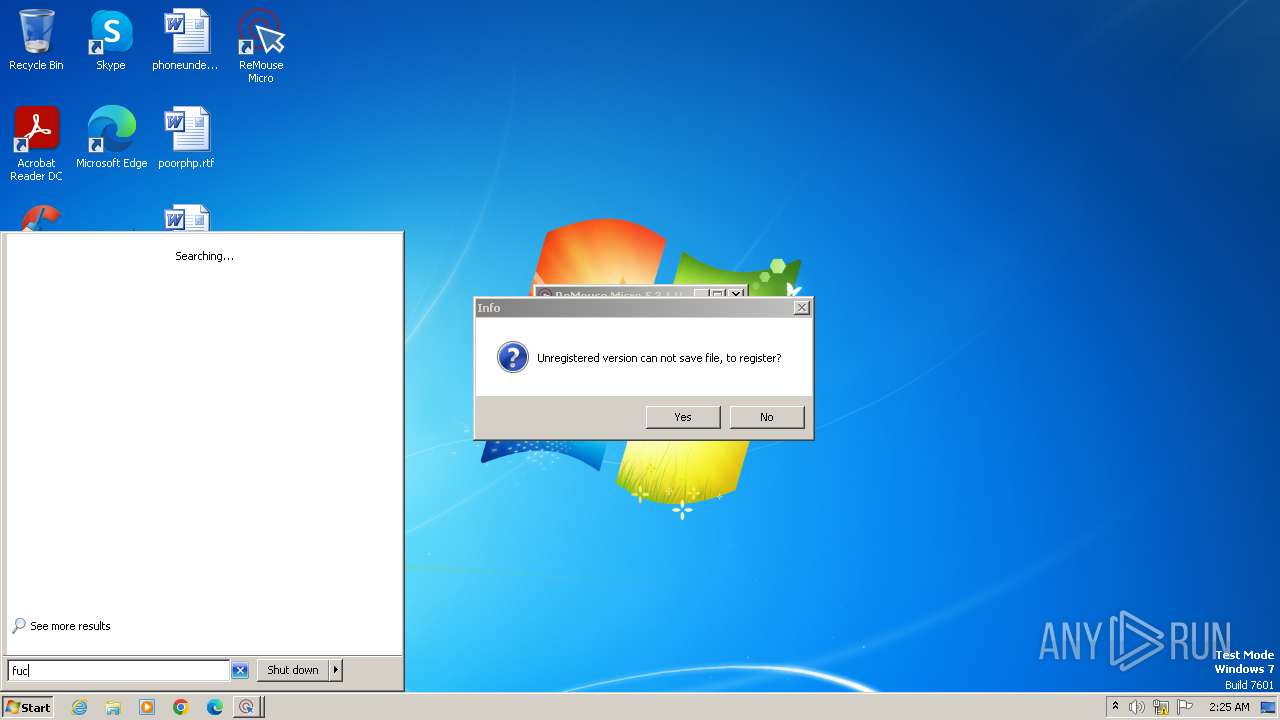The image size is (1280, 720).
Task: Expand the Shut down options arrow
Action: (x=336, y=670)
